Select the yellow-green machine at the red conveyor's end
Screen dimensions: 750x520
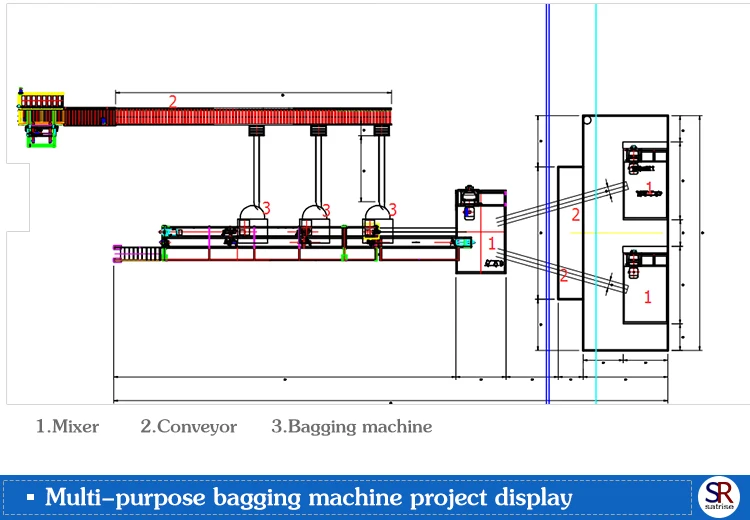coord(41,117)
